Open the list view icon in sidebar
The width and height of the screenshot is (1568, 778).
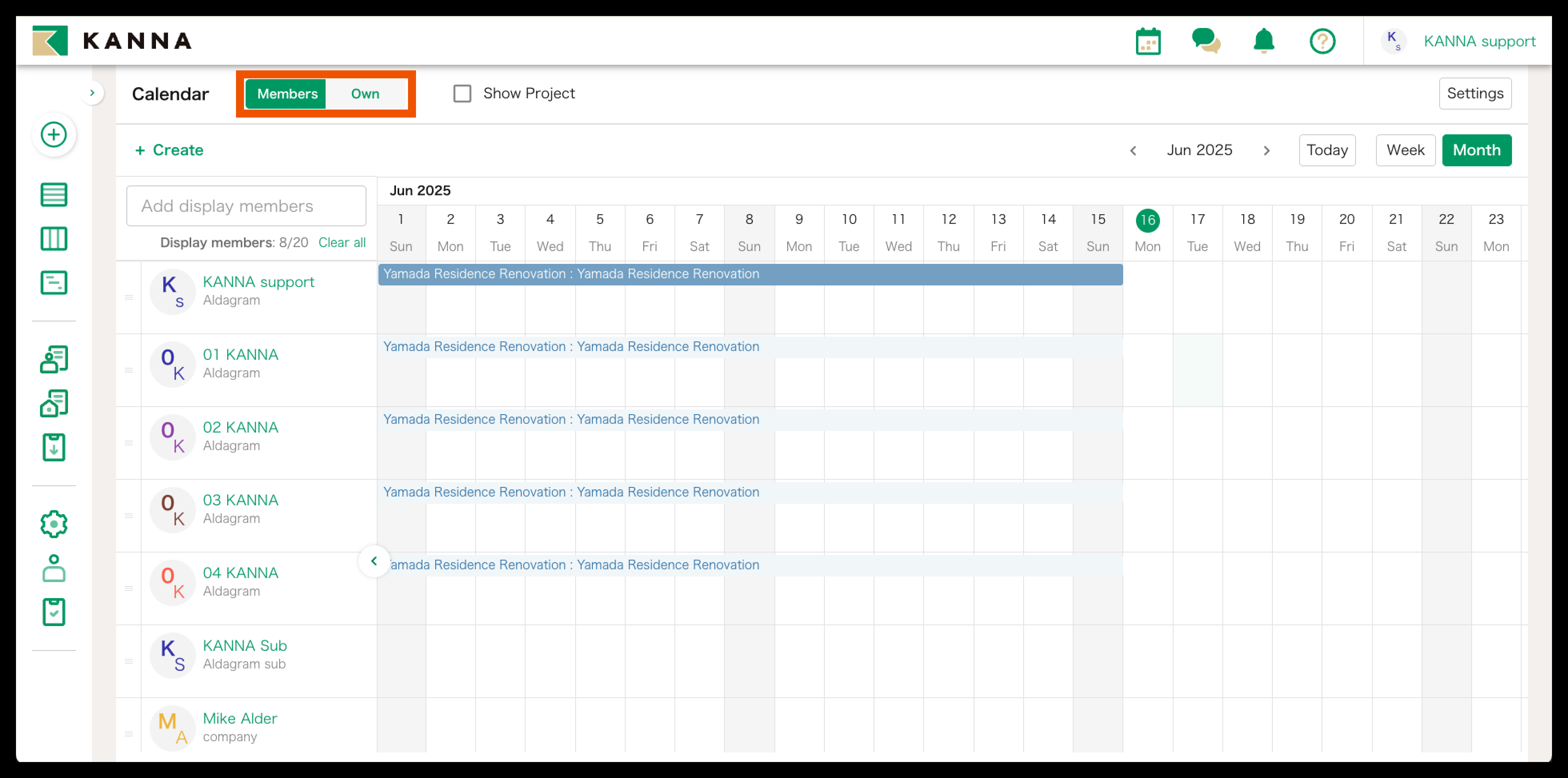point(54,195)
